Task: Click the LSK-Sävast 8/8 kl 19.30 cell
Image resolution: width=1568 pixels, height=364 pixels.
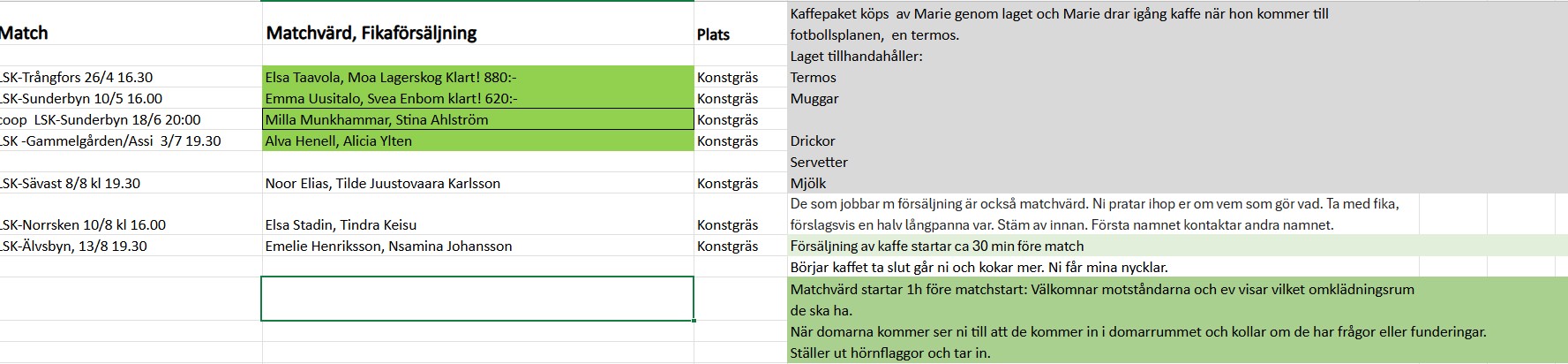Action: (71, 184)
